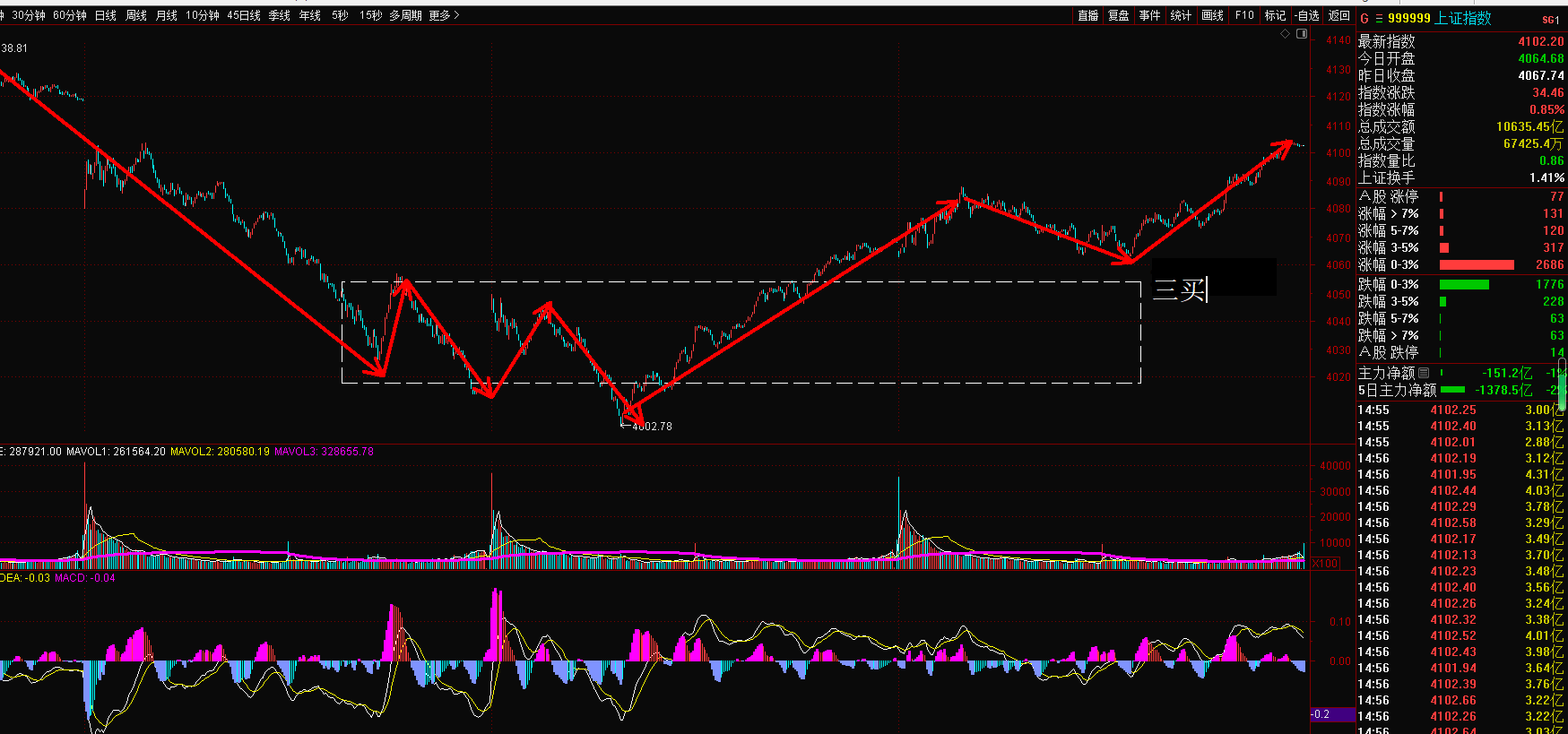The height and width of the screenshot is (734, 1568).
Task: Click the X100 volume scale label
Action: (1325, 564)
